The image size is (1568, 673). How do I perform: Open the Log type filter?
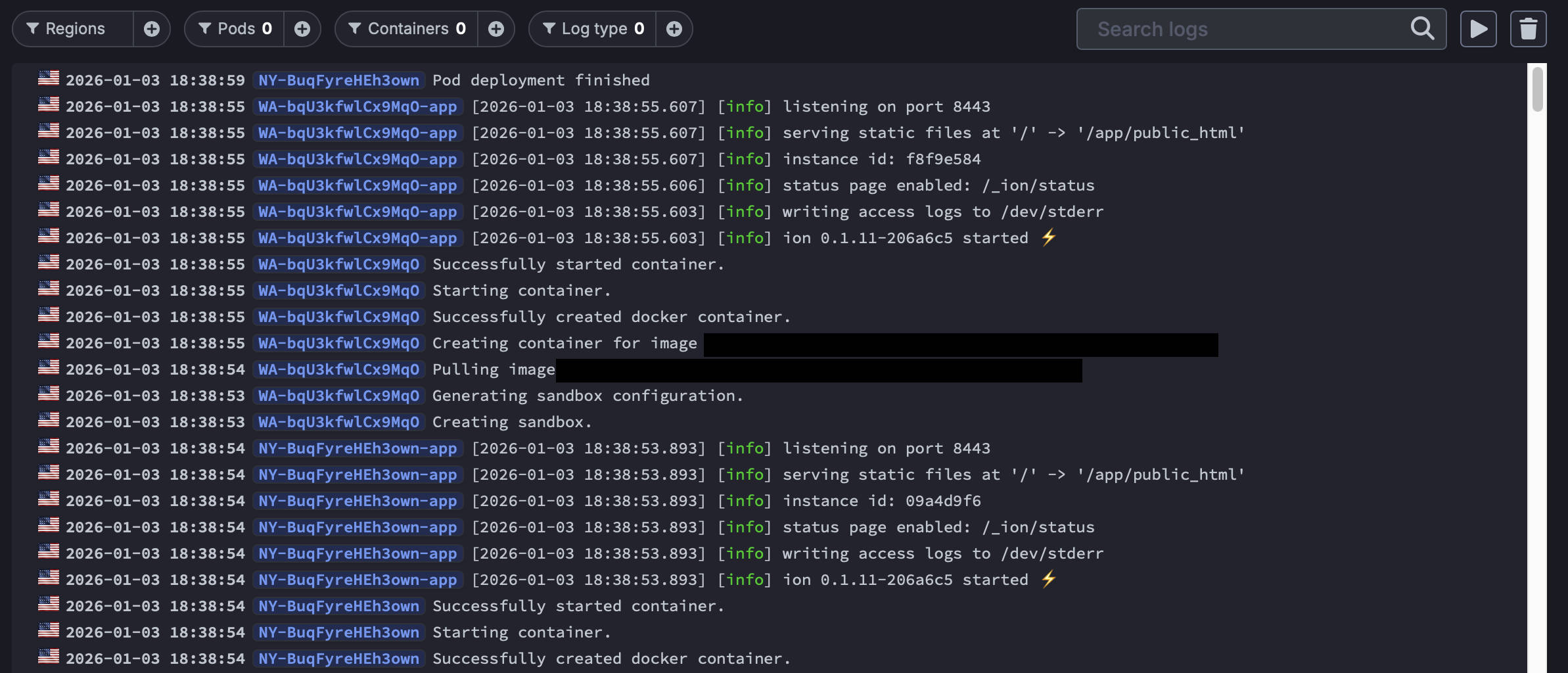593,29
